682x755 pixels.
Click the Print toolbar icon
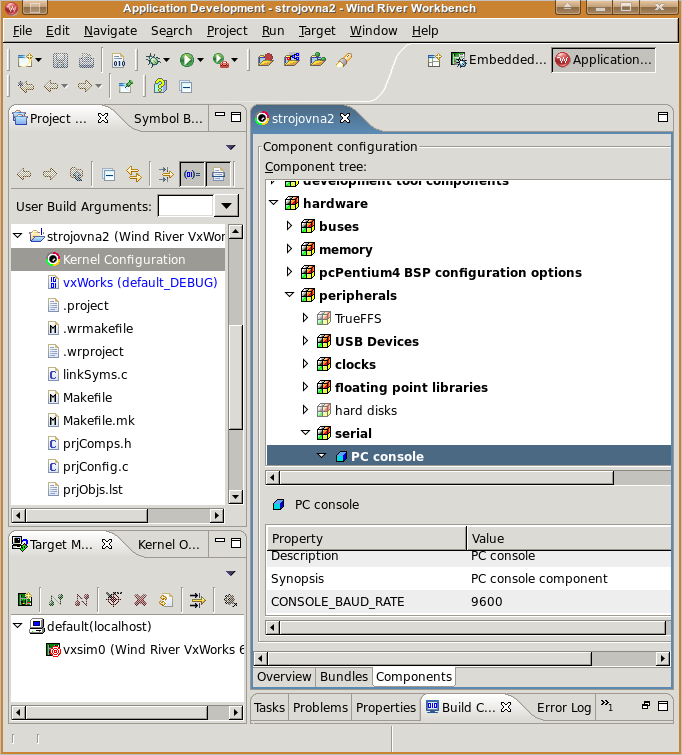pyautogui.click(x=86, y=60)
